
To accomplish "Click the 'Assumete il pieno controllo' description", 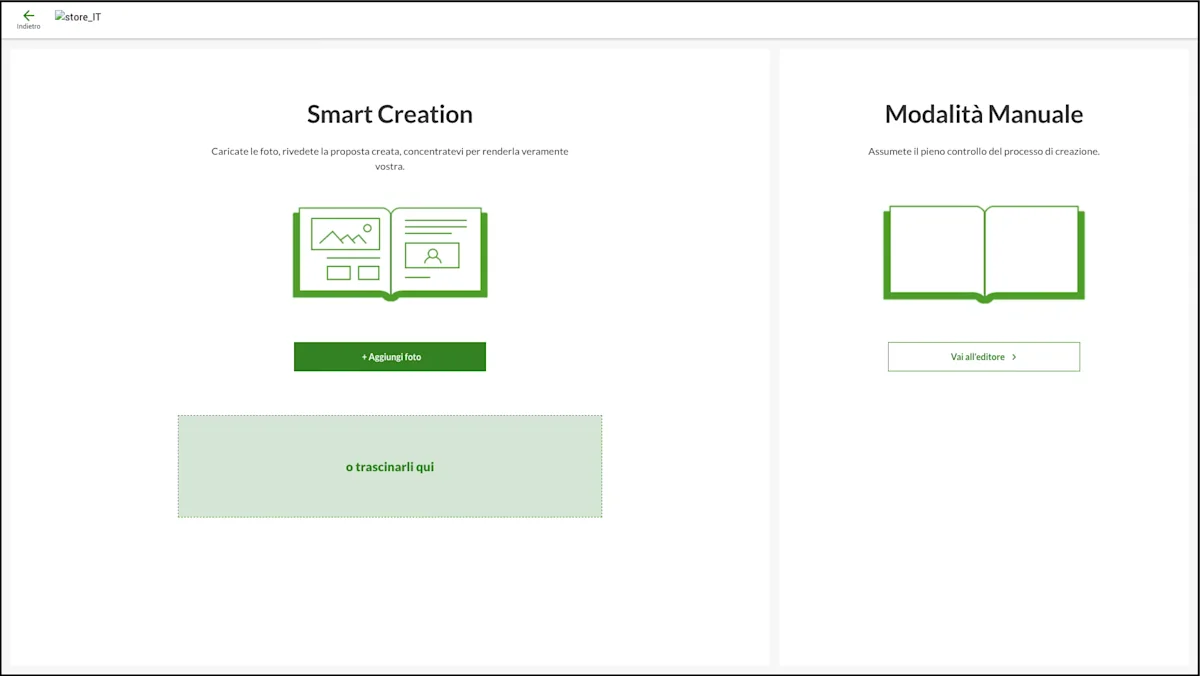I will [984, 152].
